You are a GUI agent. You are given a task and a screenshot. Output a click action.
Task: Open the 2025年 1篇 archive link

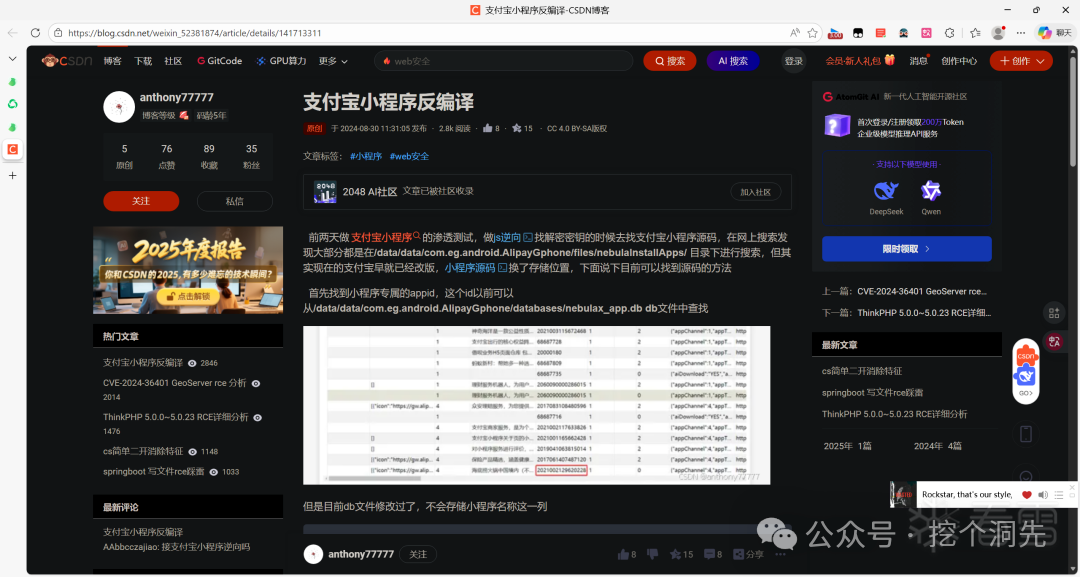[x=847, y=446]
